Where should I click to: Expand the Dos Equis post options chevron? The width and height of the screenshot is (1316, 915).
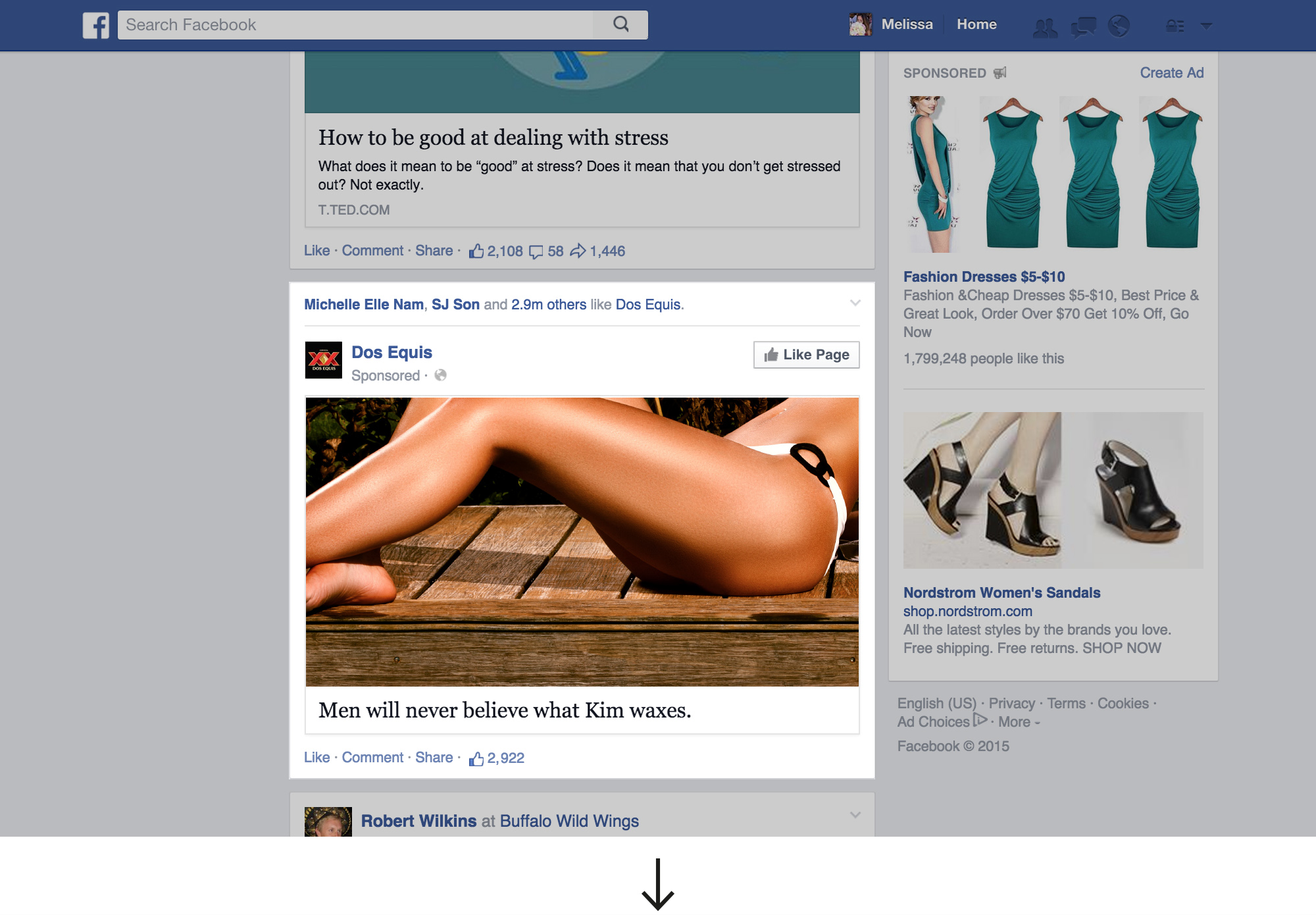(x=855, y=303)
